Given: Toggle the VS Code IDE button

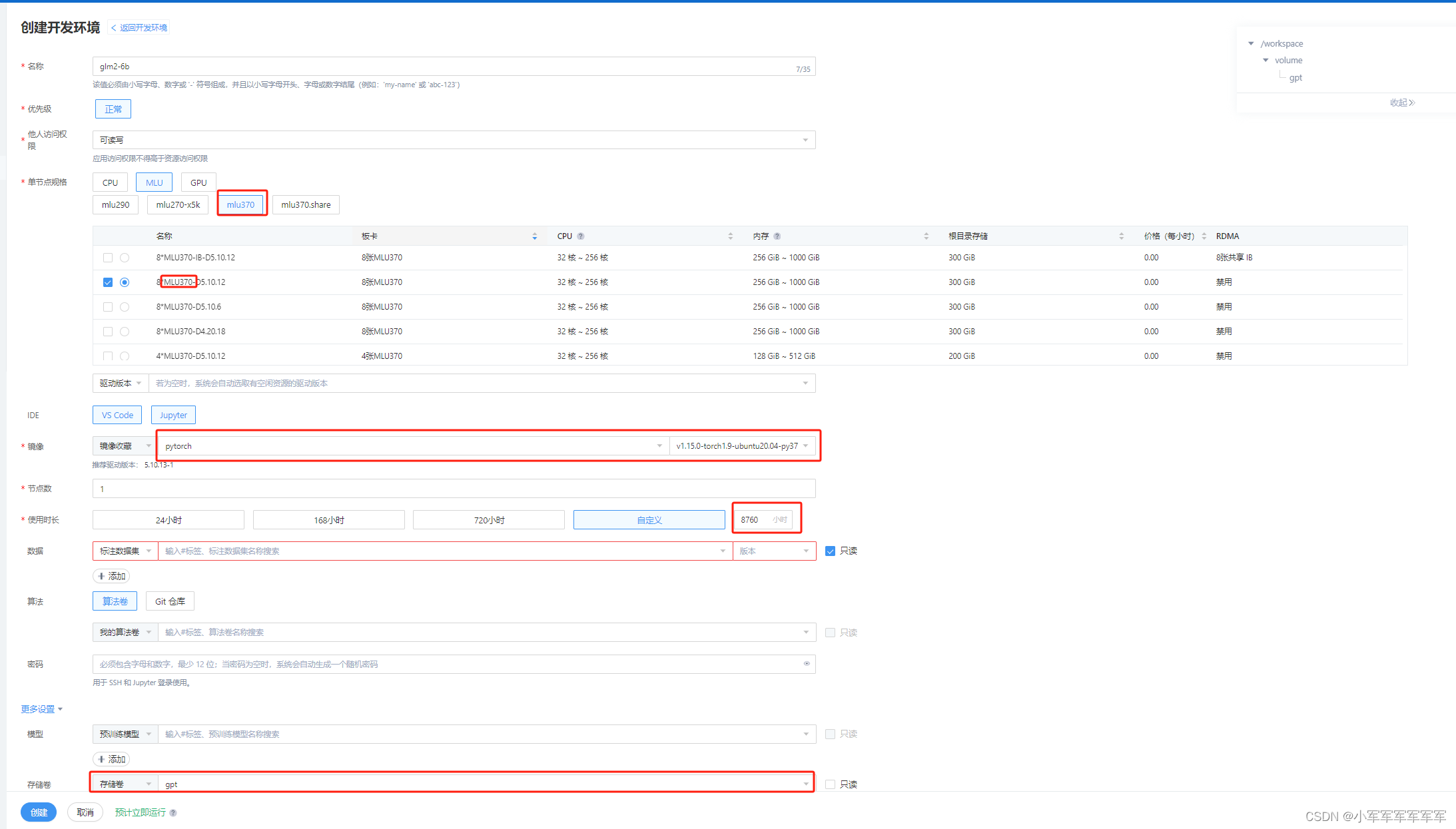Looking at the screenshot, I should click(117, 415).
